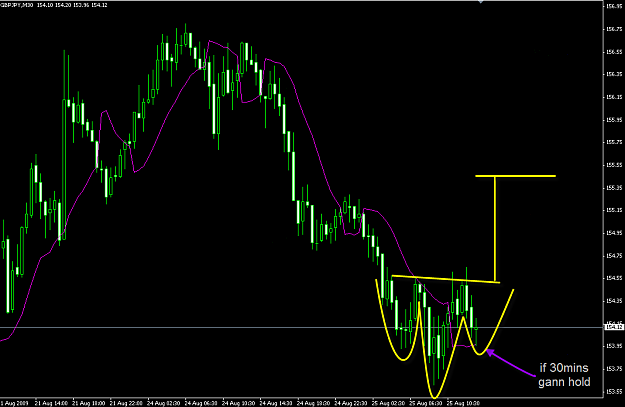Click the 25 Aug 02:30 time label
625x407 pixels.
coord(388,403)
